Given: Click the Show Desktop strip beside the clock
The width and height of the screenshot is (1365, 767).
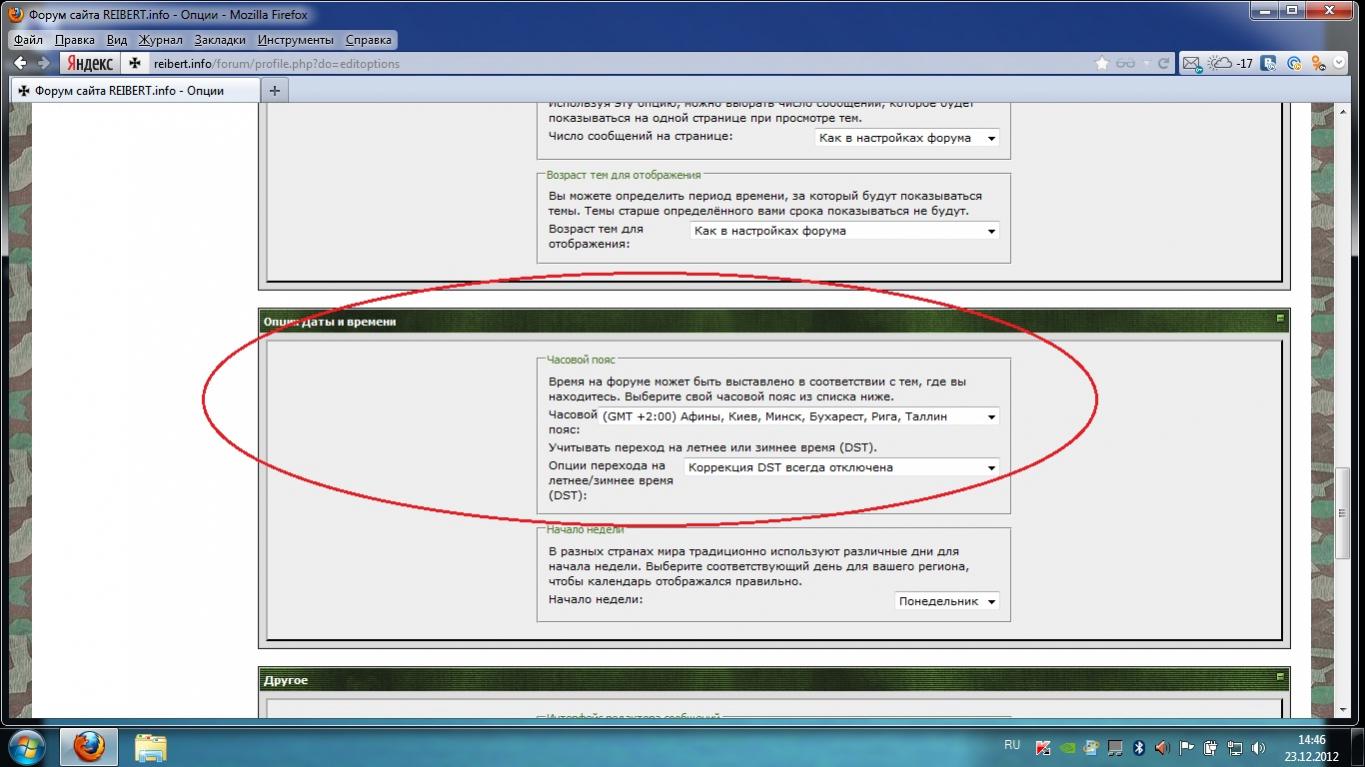Looking at the screenshot, I should 1357,747.
